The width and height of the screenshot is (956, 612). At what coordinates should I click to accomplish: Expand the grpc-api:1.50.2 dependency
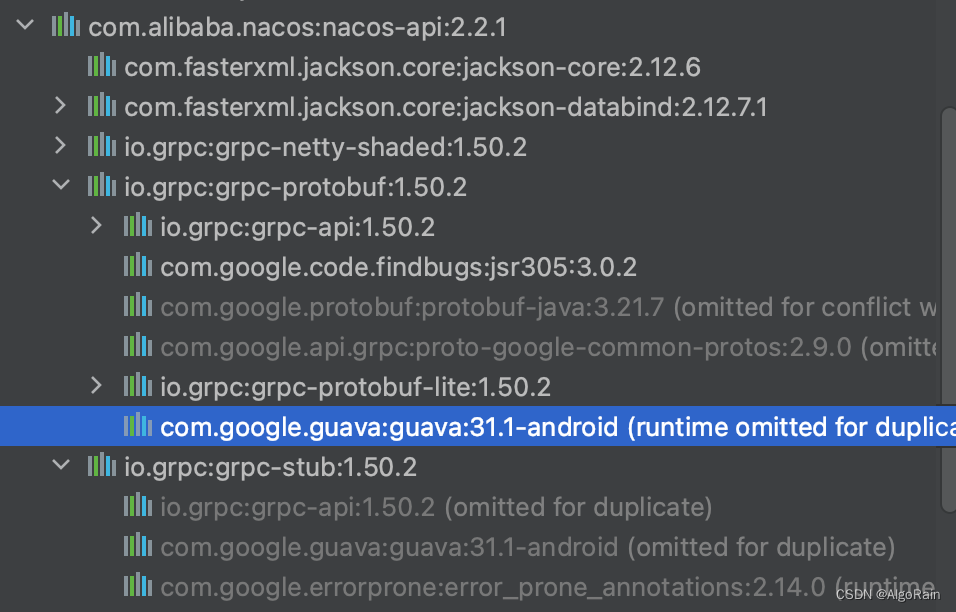(x=96, y=226)
